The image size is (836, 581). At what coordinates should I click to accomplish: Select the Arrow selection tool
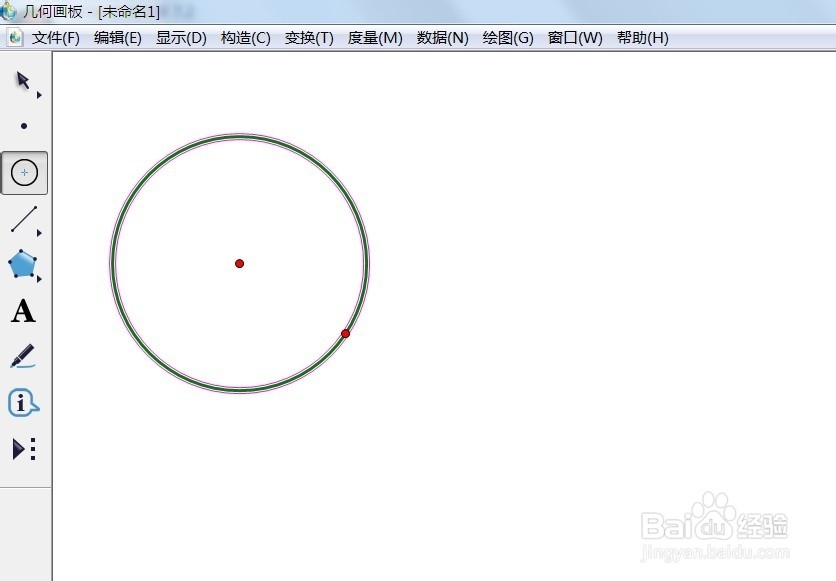(x=22, y=81)
